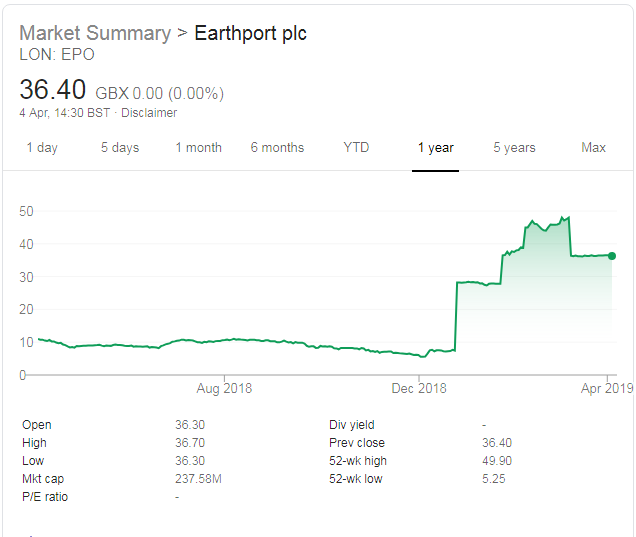Select the YTD tab
Image resolution: width=636 pixels, height=537 pixels.
pos(356,148)
